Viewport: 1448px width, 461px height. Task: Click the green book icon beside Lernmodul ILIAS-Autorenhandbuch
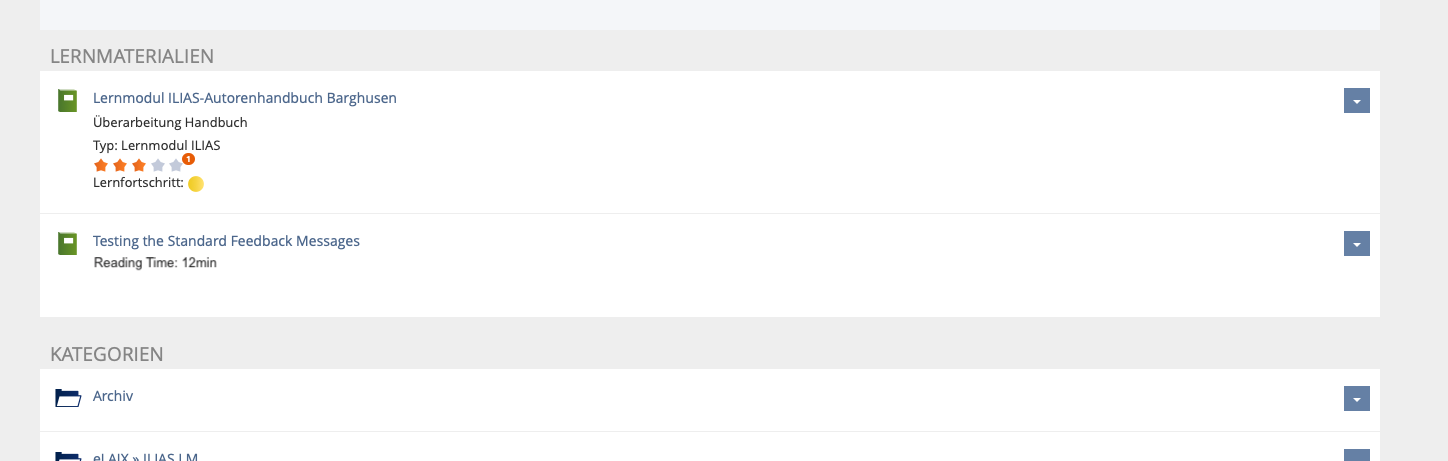coord(68,100)
